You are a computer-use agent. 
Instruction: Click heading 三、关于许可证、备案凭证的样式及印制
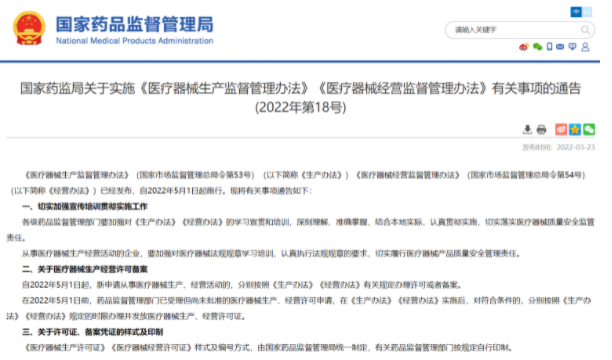tap(93, 332)
